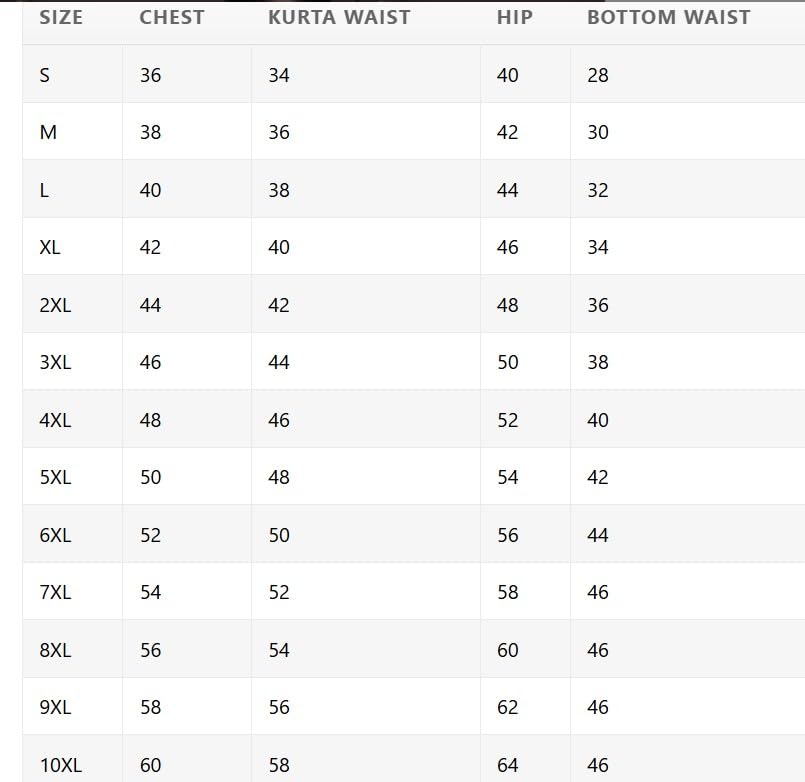Select the 4XL size row label
This screenshot has height=782, width=805.
(55, 421)
